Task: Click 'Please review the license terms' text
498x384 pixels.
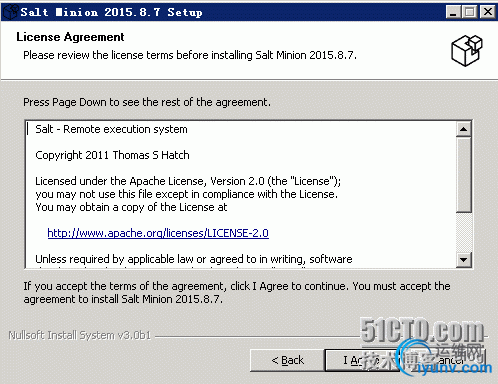Action: [190, 55]
